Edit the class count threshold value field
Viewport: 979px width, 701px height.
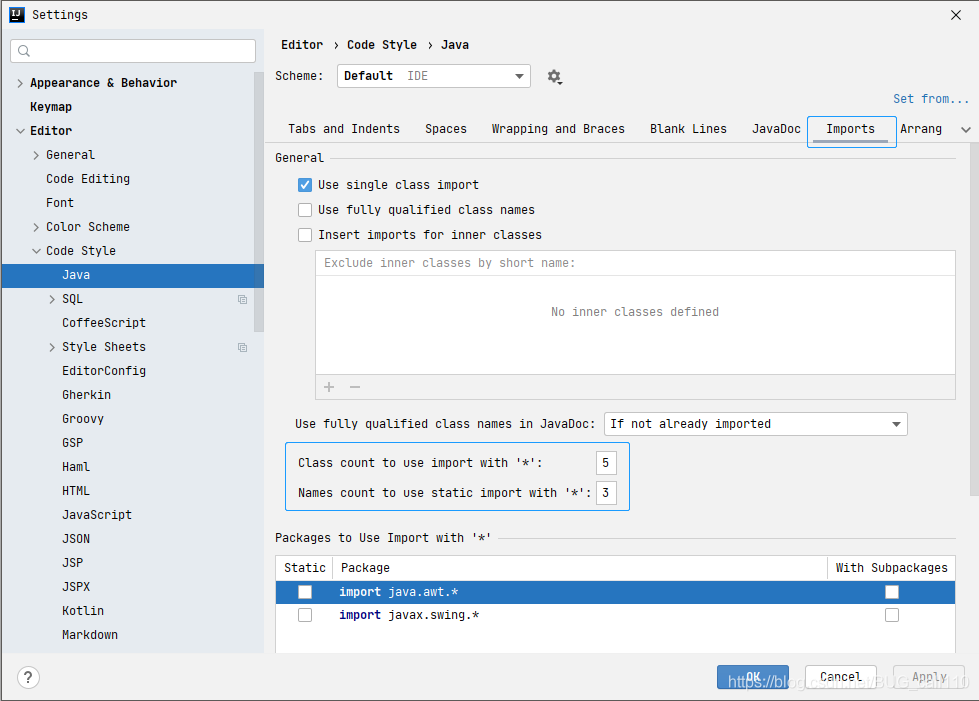click(606, 463)
